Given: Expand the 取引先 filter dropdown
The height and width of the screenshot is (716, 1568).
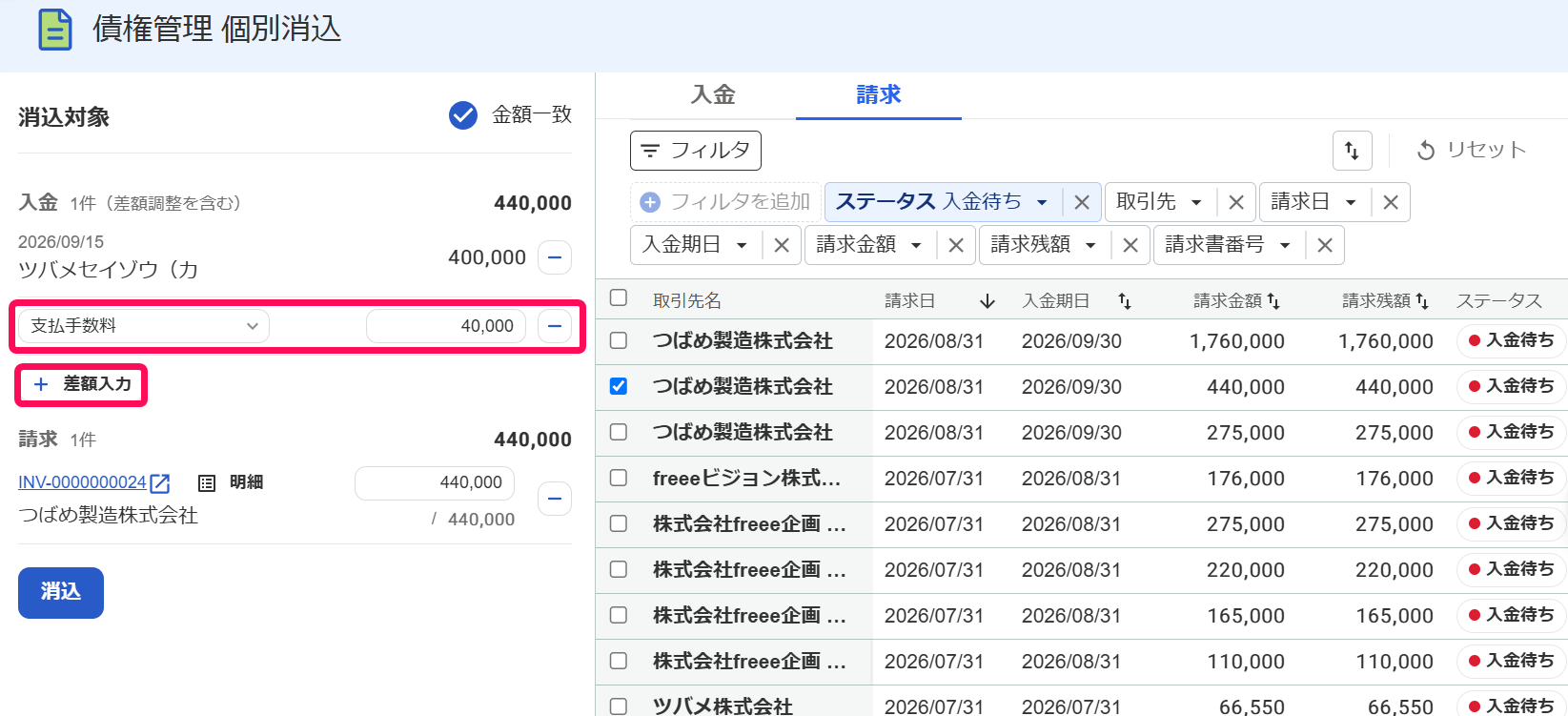Looking at the screenshot, I should (1196, 202).
